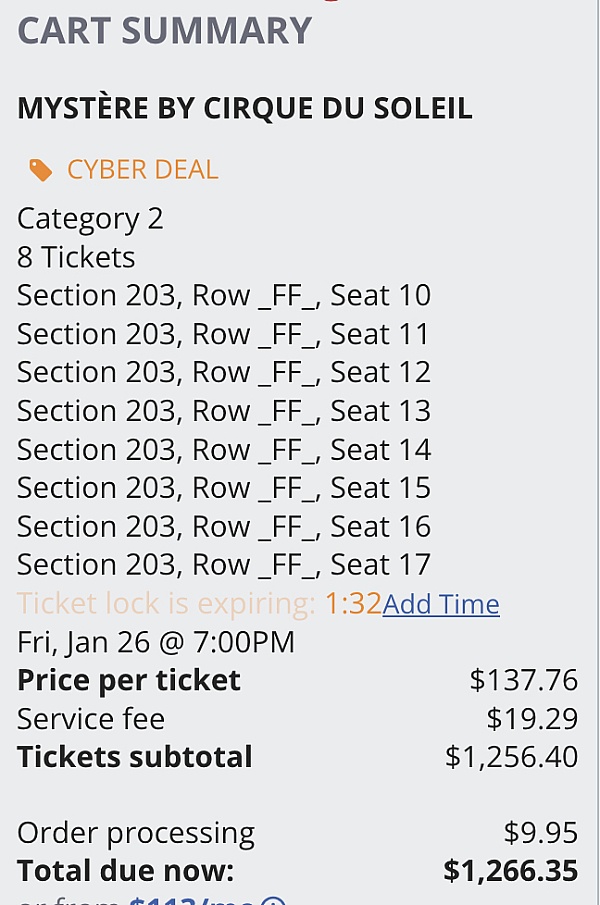Screen dimensions: 600x905
Task: Click the info icon beside monthly payment
Action: click(x=273, y=901)
